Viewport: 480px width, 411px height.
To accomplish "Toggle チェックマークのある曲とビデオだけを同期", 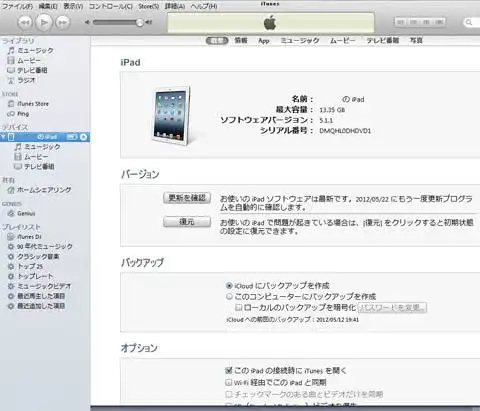I will (x=228, y=394).
